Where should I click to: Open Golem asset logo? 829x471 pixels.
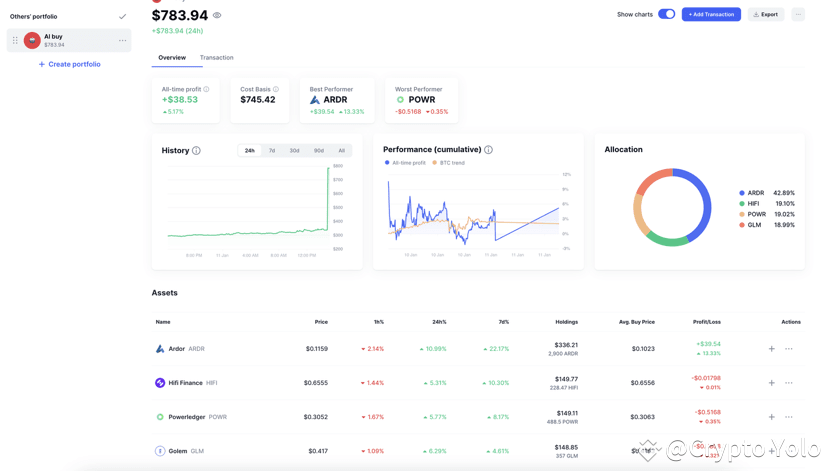click(x=160, y=451)
